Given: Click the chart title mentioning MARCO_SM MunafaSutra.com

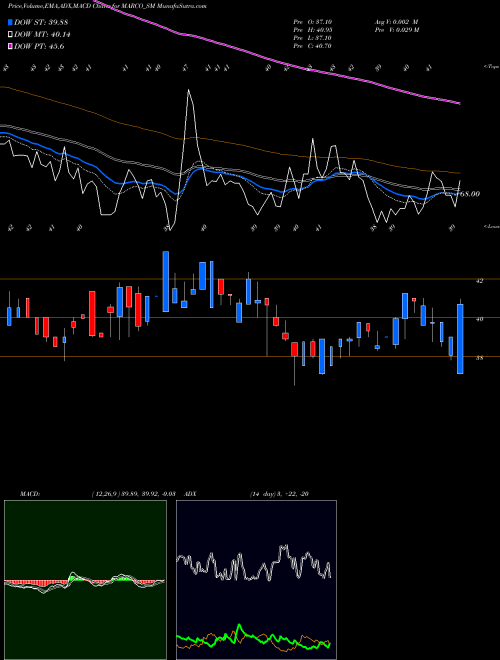Looking at the screenshot, I should (x=107, y=6).
